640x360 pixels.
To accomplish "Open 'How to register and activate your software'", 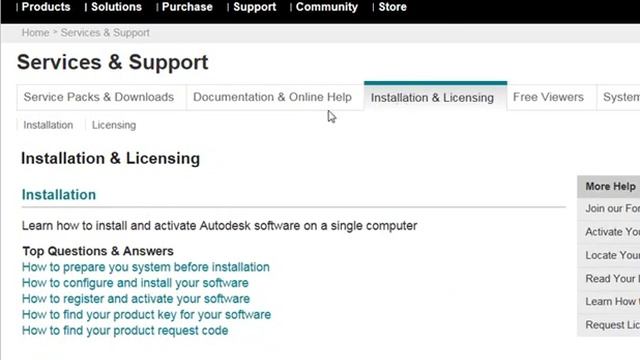I will pos(136,299).
